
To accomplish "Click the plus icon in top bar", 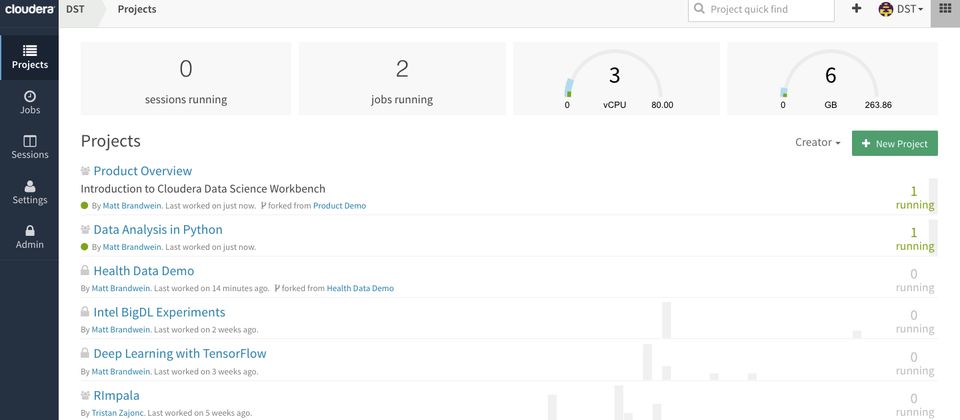I will click(856, 9).
